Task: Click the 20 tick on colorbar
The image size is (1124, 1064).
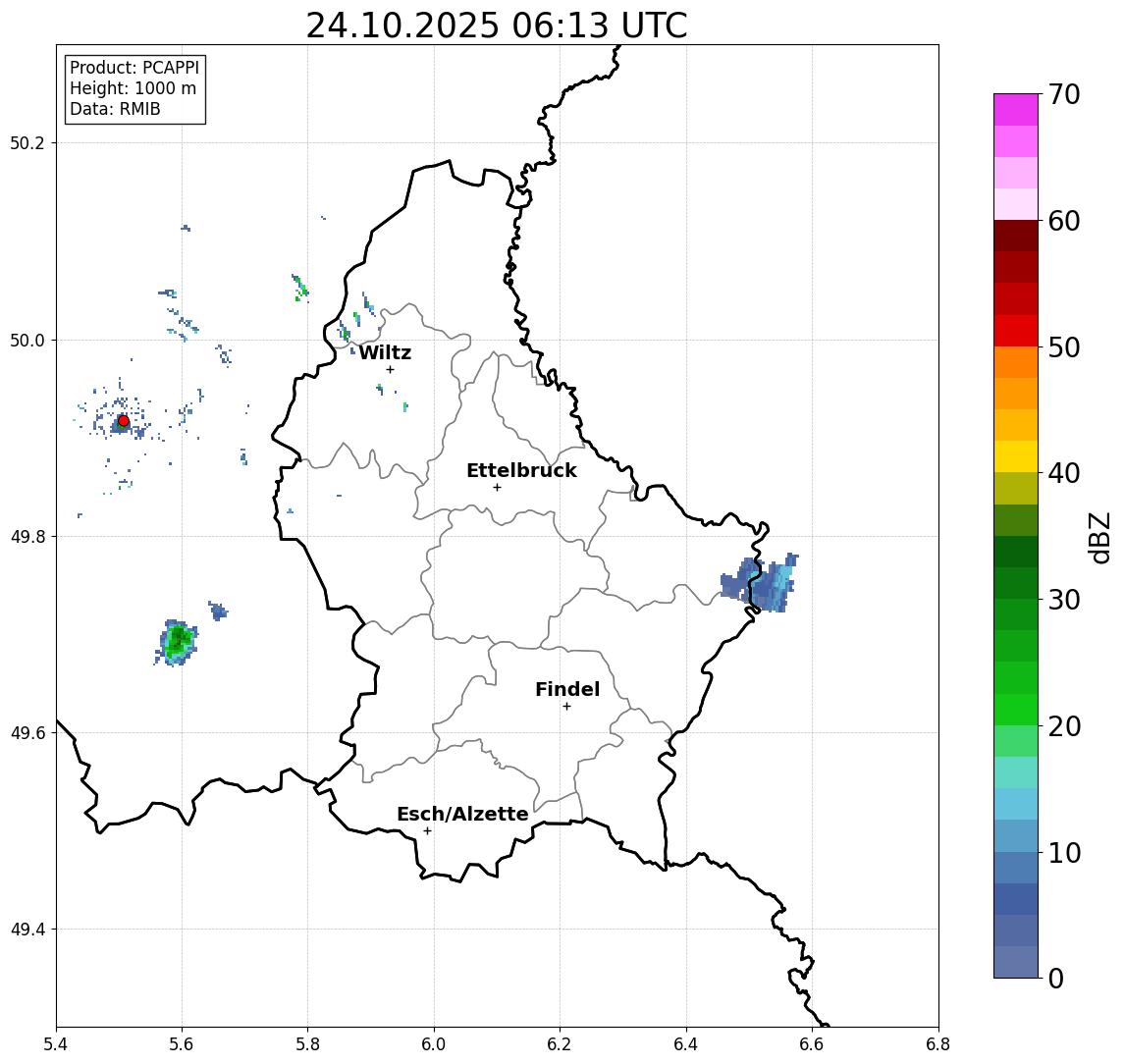Action: point(1064,725)
